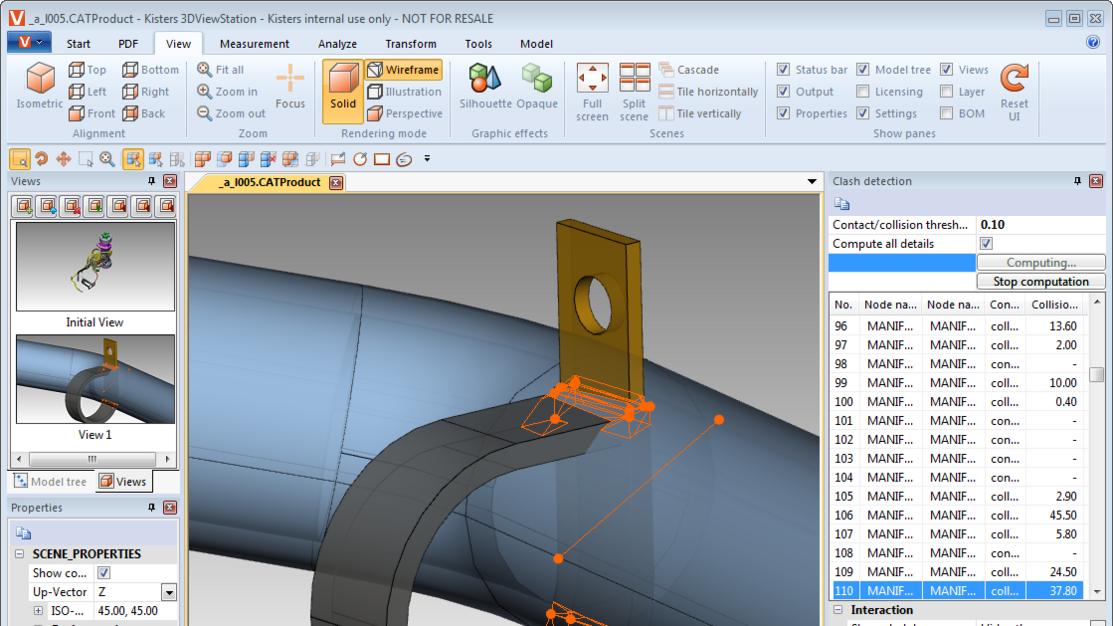Toggle Wireframe rendering mode

point(403,70)
